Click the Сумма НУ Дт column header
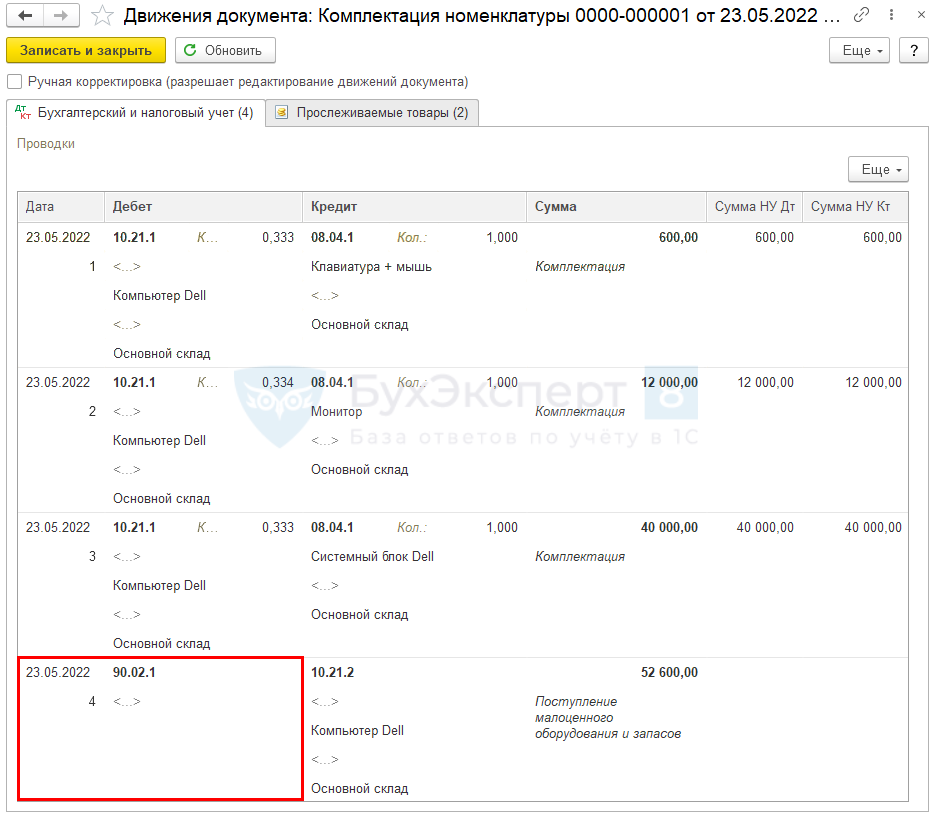This screenshot has height=815, width=933. [x=754, y=206]
